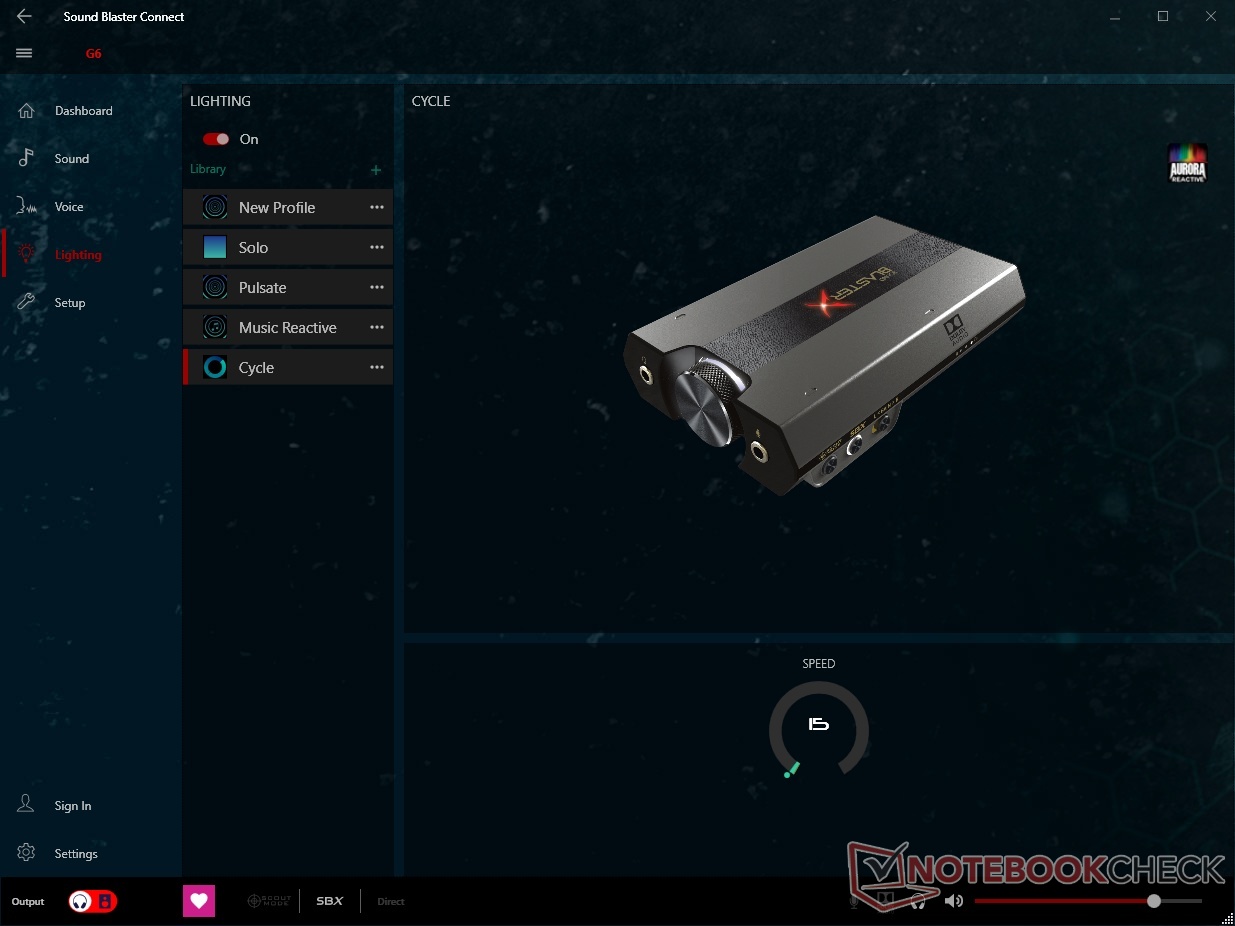
Task: Toggle SBX mode
Action: click(x=329, y=901)
